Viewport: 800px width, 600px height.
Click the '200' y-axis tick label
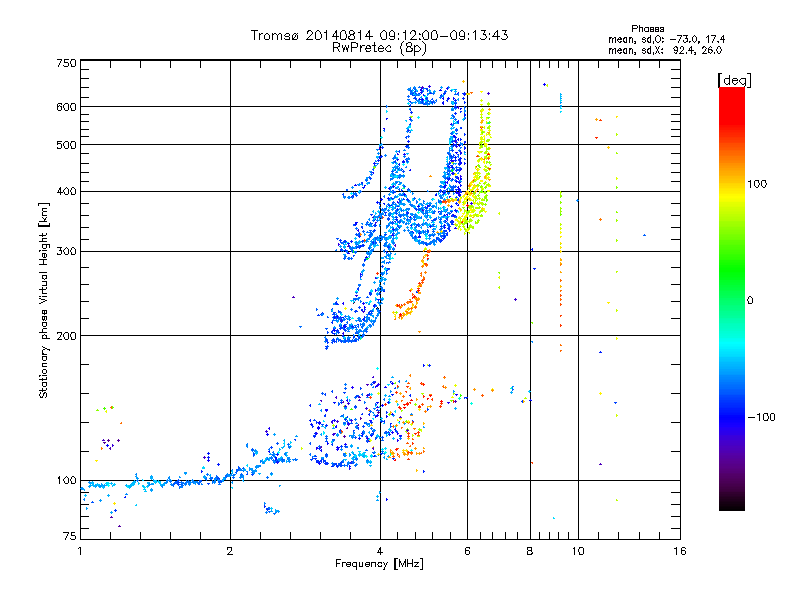[67, 336]
